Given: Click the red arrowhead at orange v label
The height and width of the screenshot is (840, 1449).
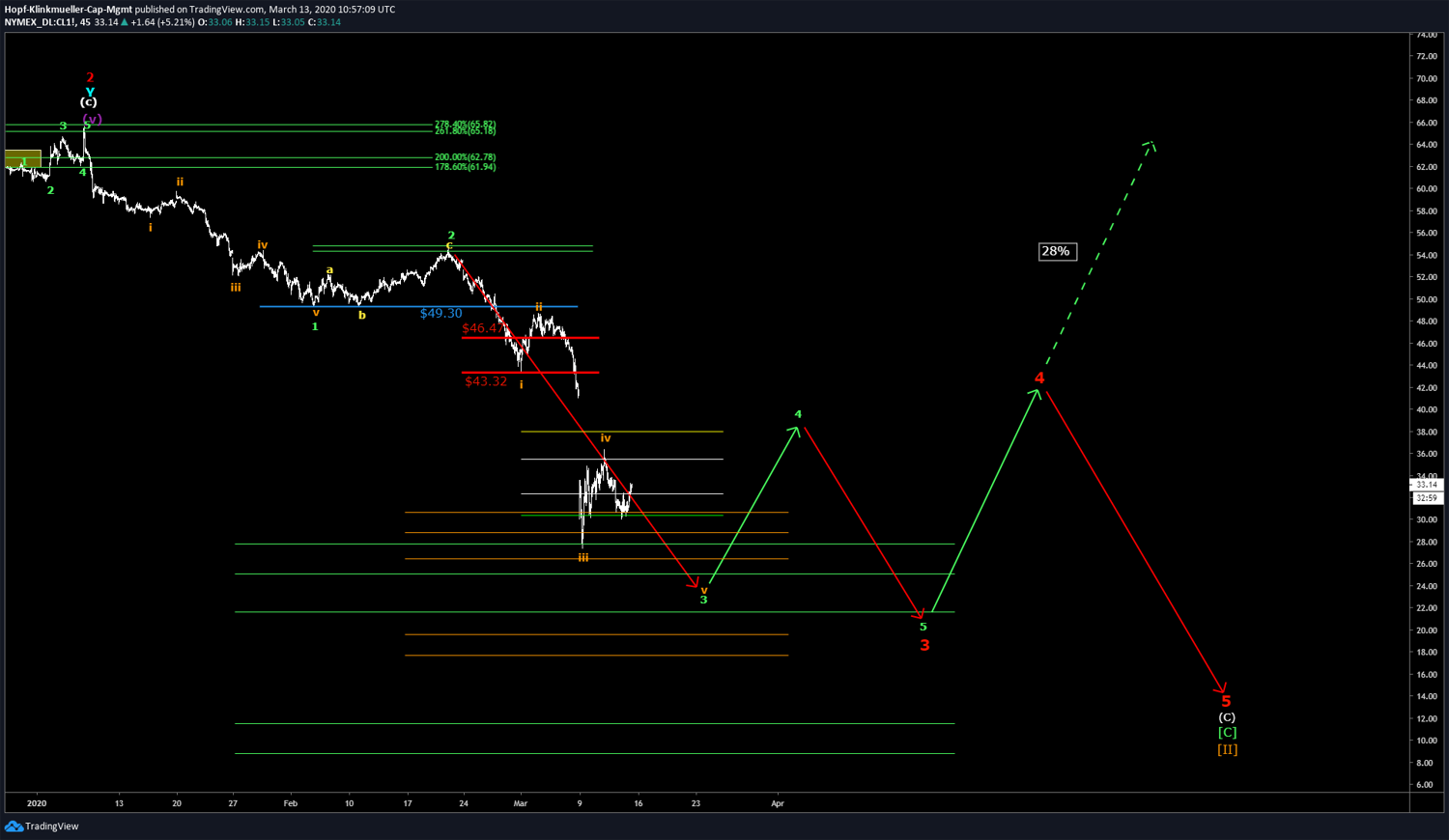Looking at the screenshot, I should 694,582.
